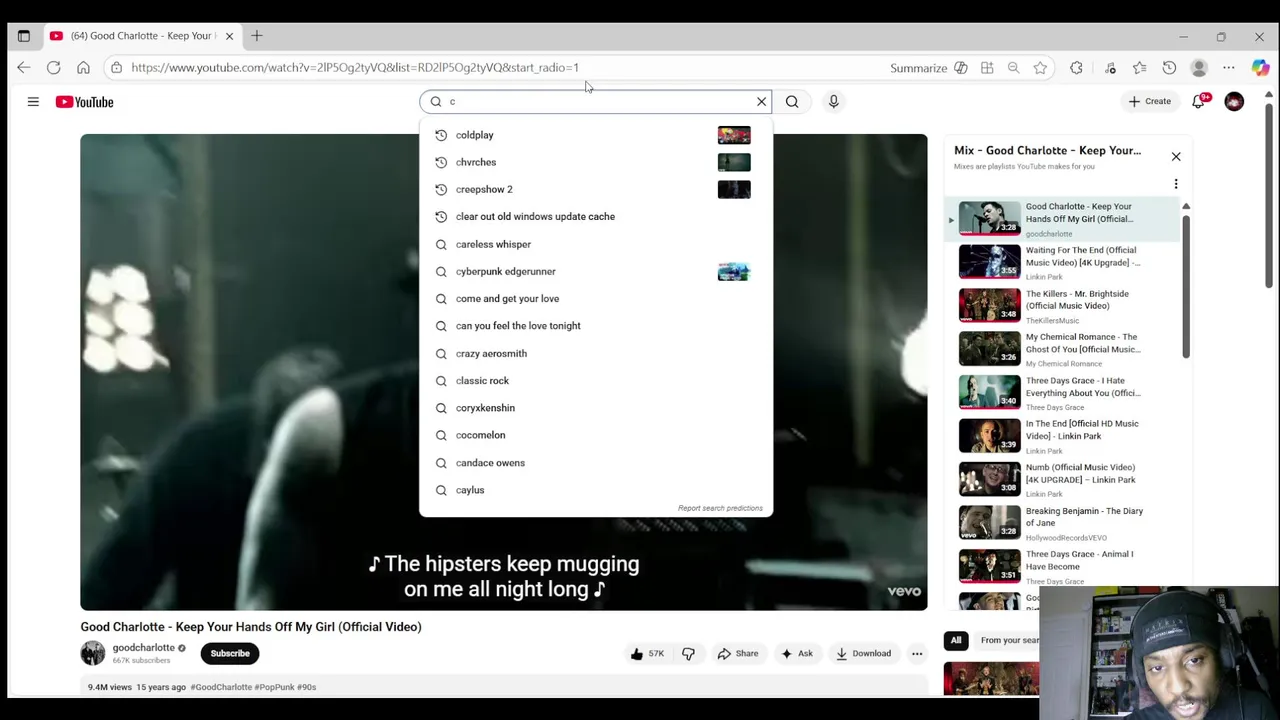Select the coldplay search suggestion
The image size is (1280, 720).
click(596, 135)
